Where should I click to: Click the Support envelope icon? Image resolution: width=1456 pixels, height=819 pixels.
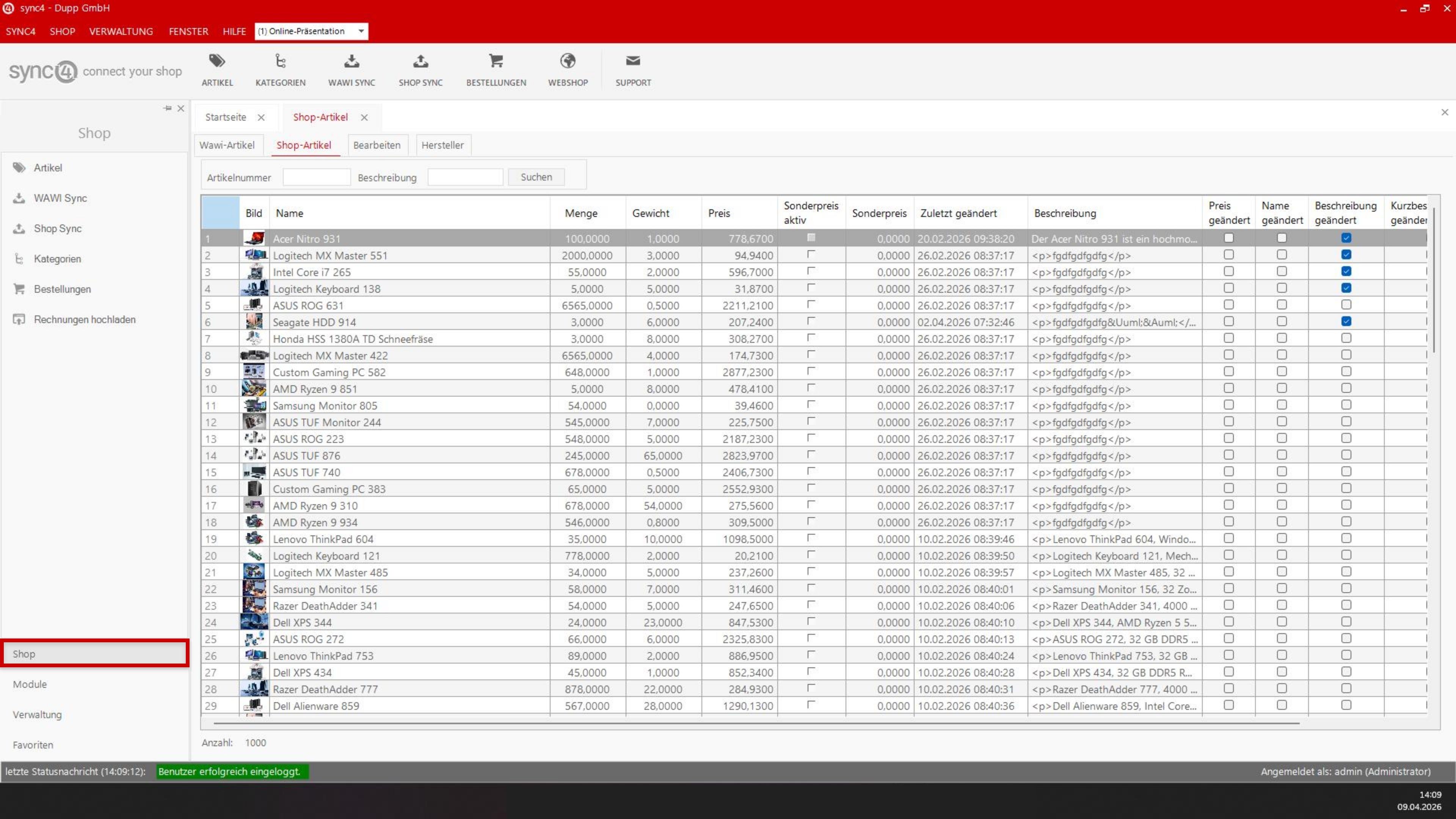pos(633,61)
